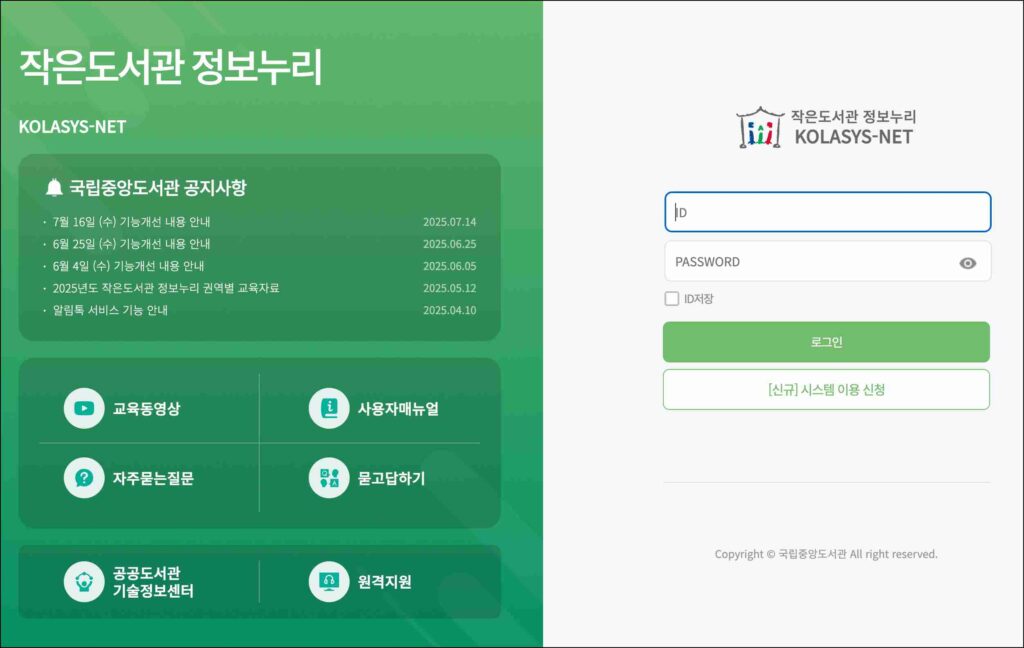Click into the PASSWORD input field
This screenshot has height=648, width=1024.
[827, 261]
